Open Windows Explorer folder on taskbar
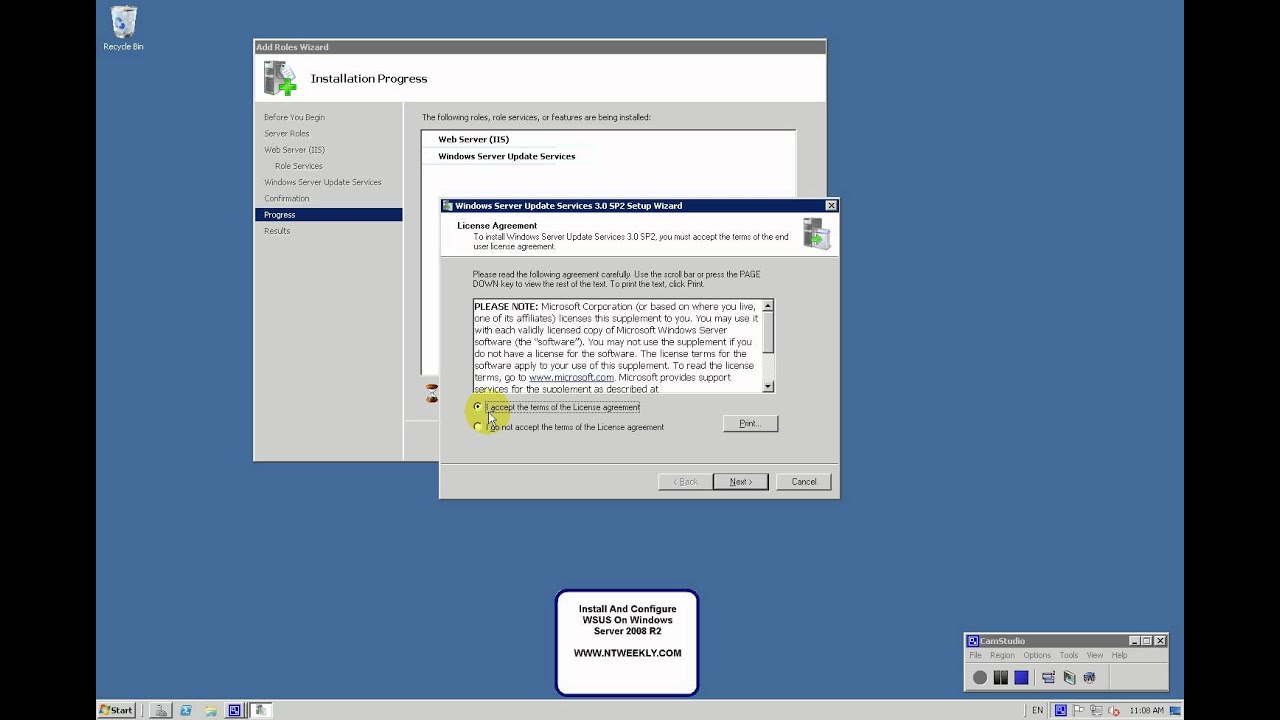 pyautogui.click(x=210, y=710)
